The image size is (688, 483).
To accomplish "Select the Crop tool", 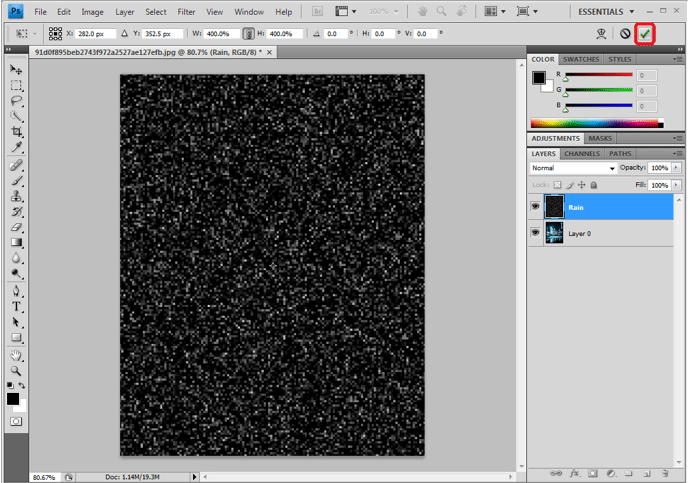I will 17,132.
